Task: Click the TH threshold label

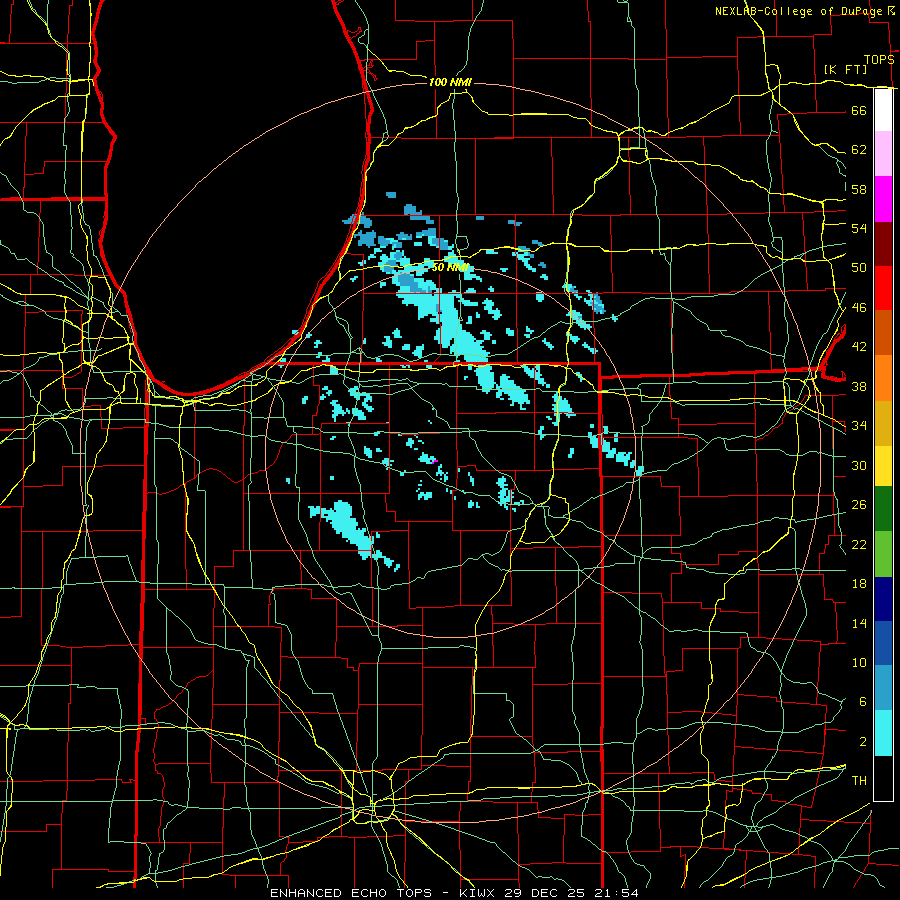Action: tap(859, 781)
